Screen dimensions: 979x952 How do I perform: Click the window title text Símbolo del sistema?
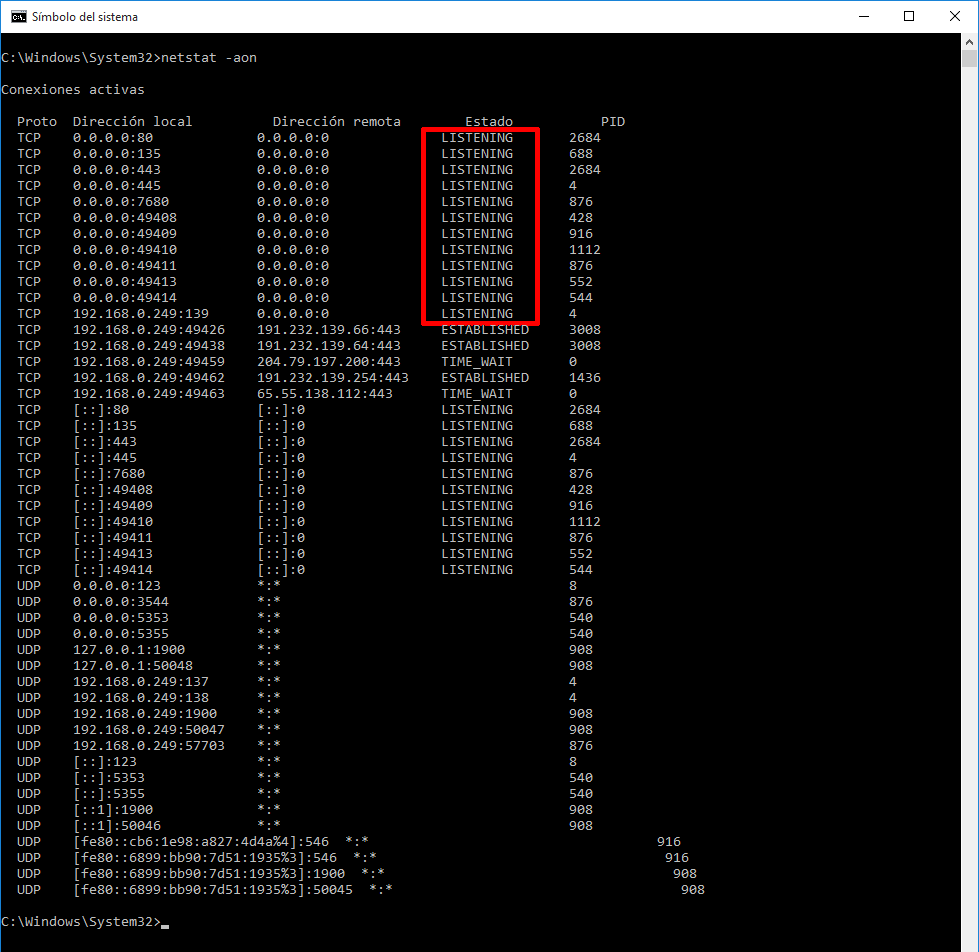[x=85, y=17]
